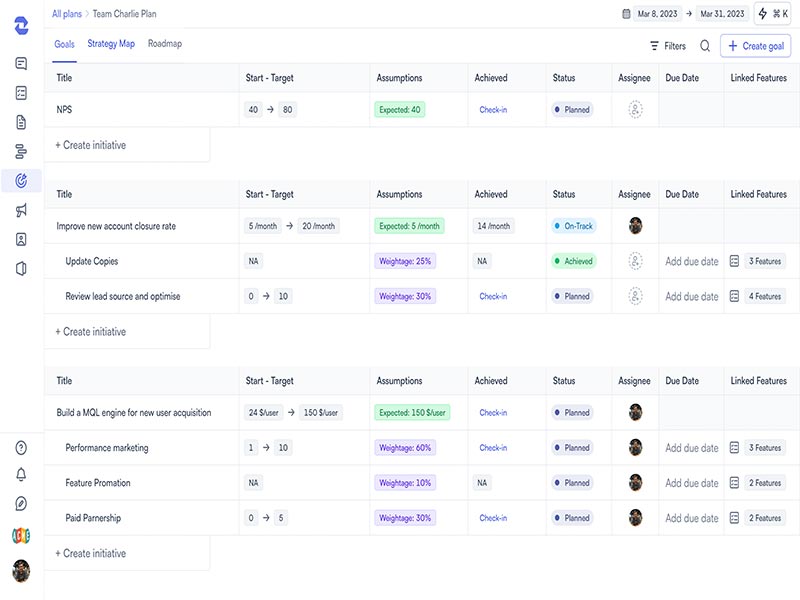Viewport: 800px width, 600px height.
Task: Click the unassigned assignee icon for NPS
Action: pos(635,110)
